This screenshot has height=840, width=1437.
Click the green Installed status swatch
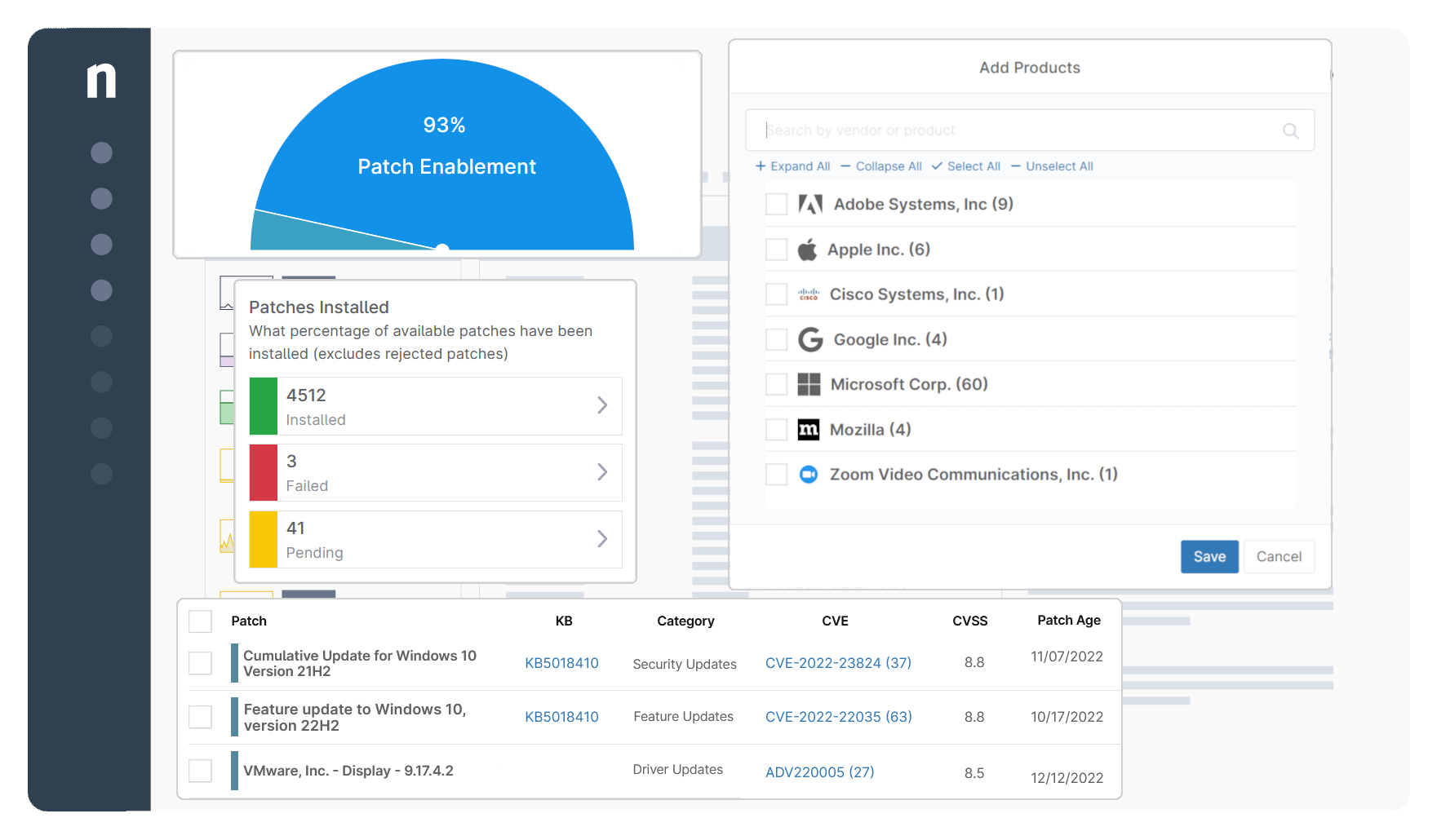(x=263, y=405)
